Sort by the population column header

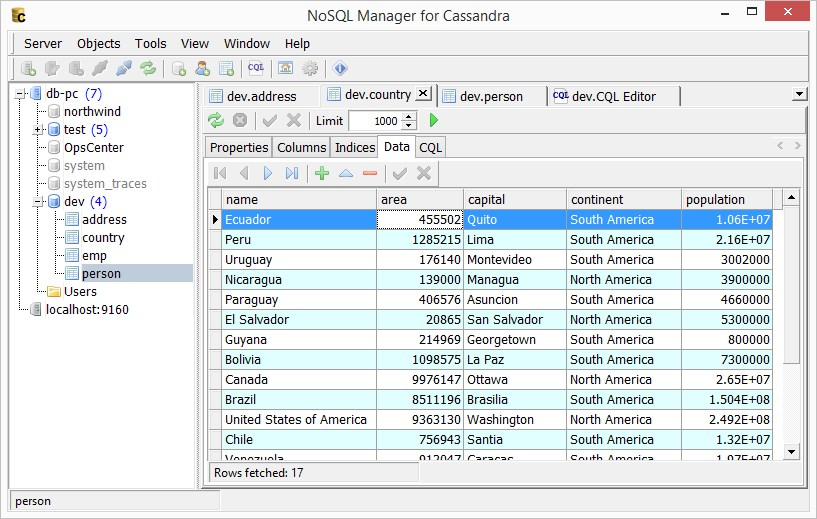pos(726,200)
